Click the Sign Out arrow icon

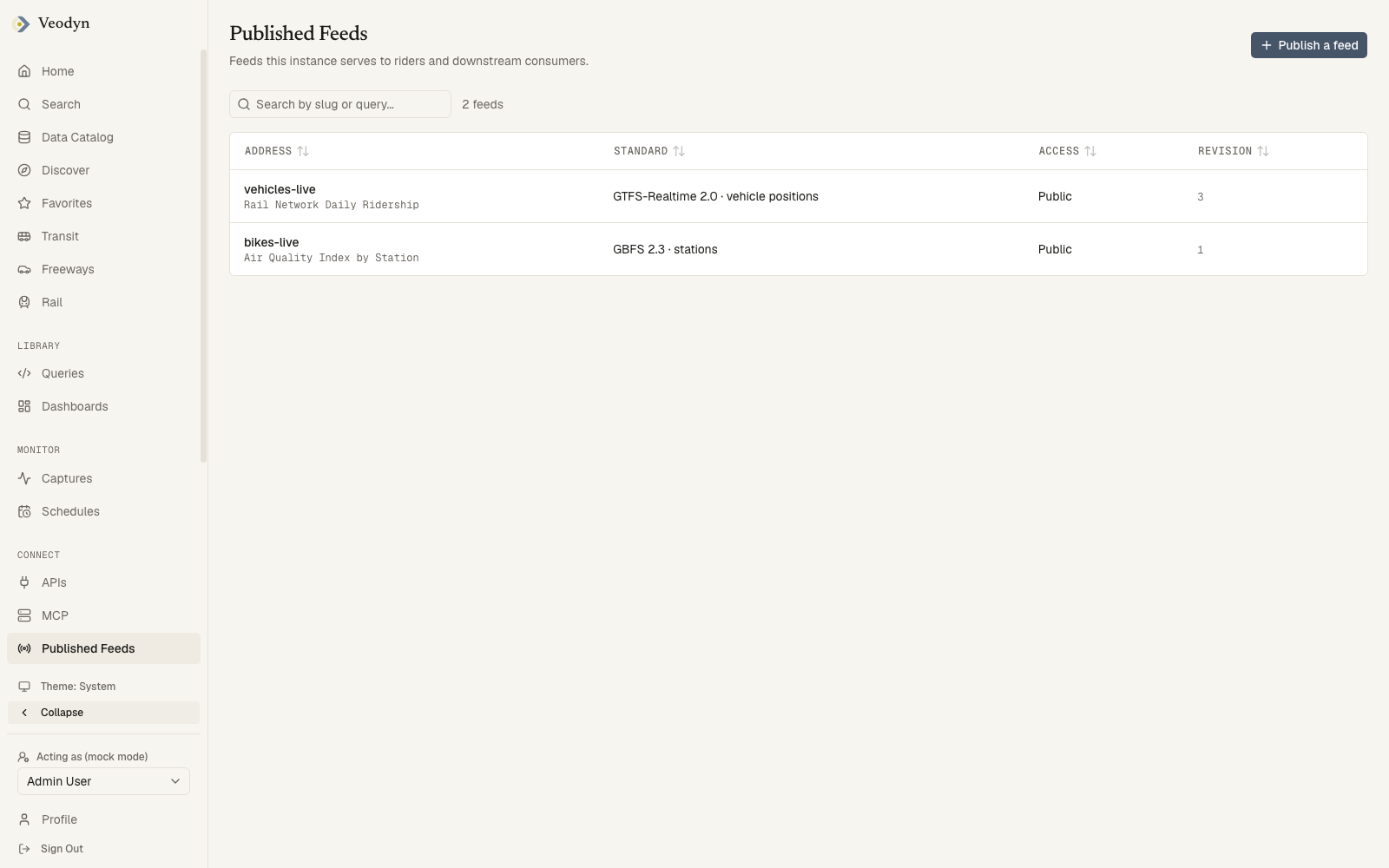[x=24, y=849]
